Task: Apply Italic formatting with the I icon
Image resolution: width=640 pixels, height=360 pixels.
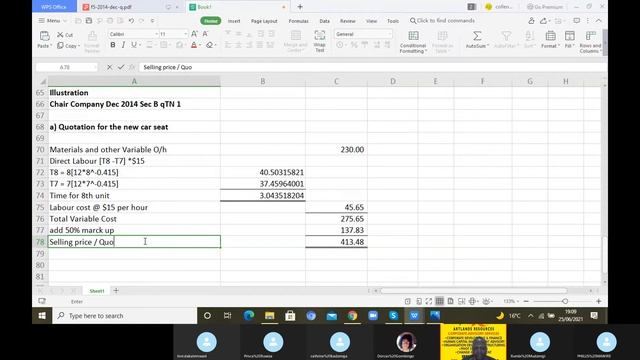Action: (x=123, y=45)
